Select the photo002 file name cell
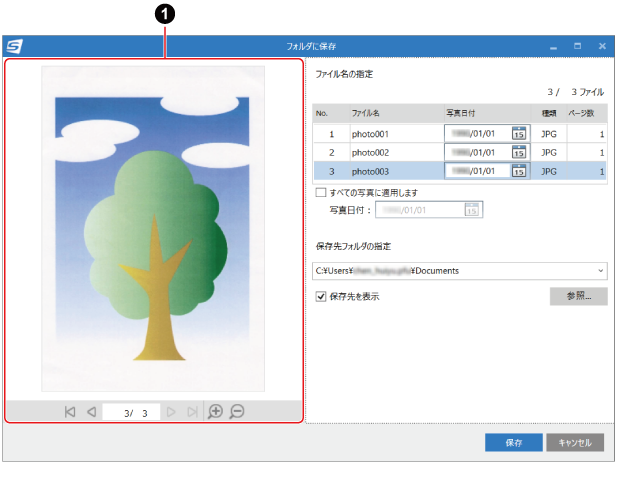This screenshot has width=619, height=477. click(x=397, y=152)
